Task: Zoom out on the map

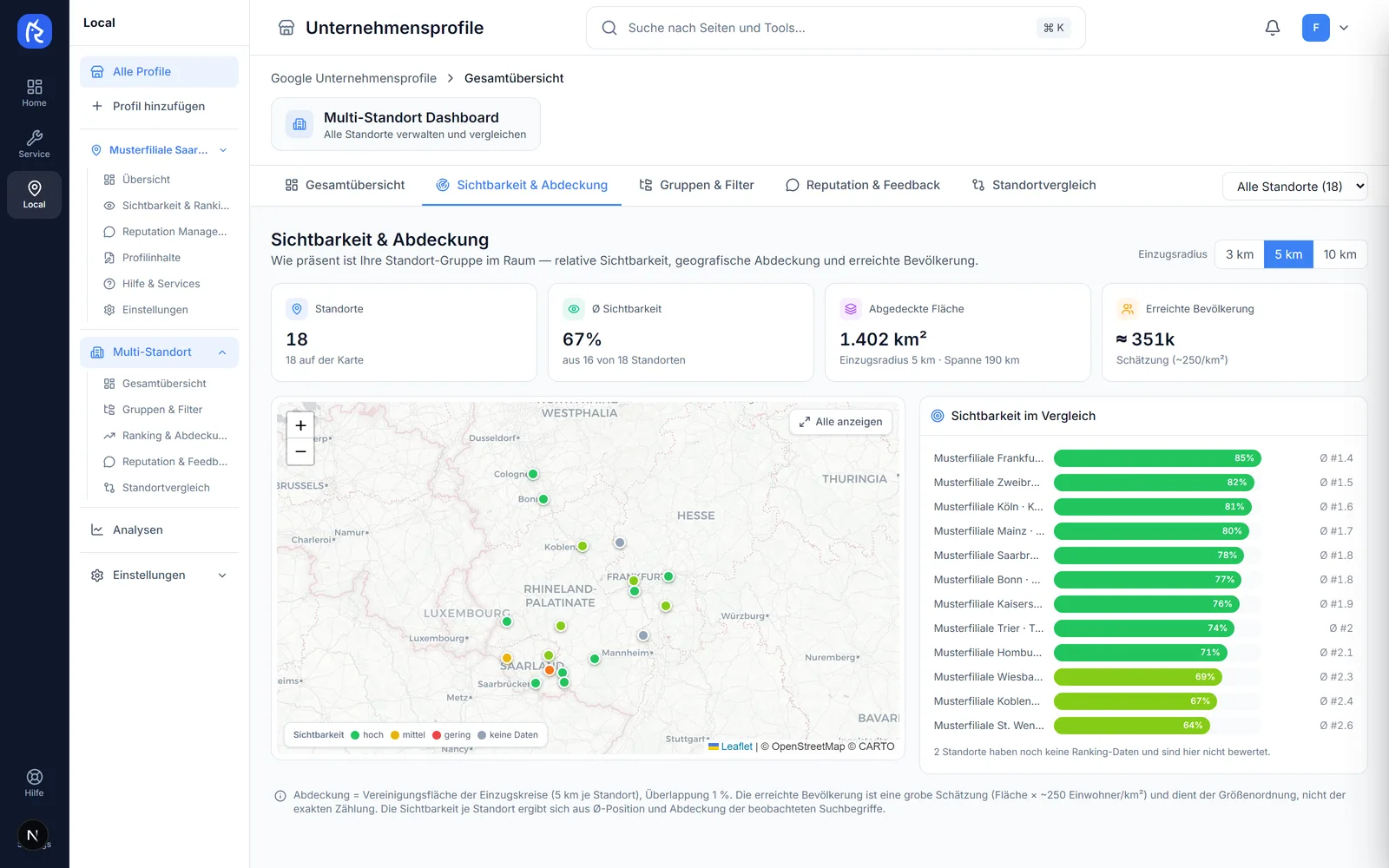Action: click(300, 451)
